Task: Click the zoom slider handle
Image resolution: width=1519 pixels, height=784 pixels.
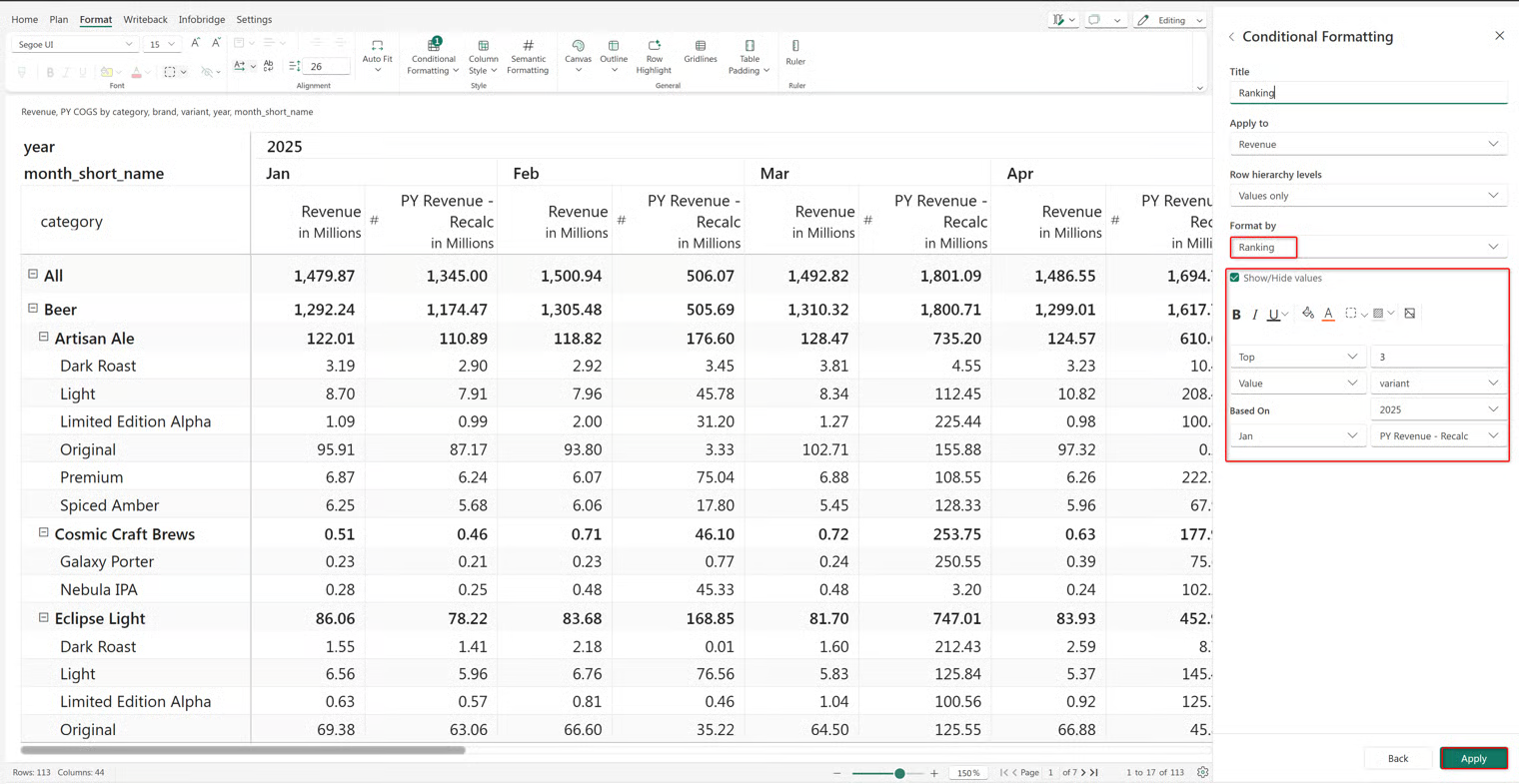Action: pyautogui.click(x=899, y=773)
